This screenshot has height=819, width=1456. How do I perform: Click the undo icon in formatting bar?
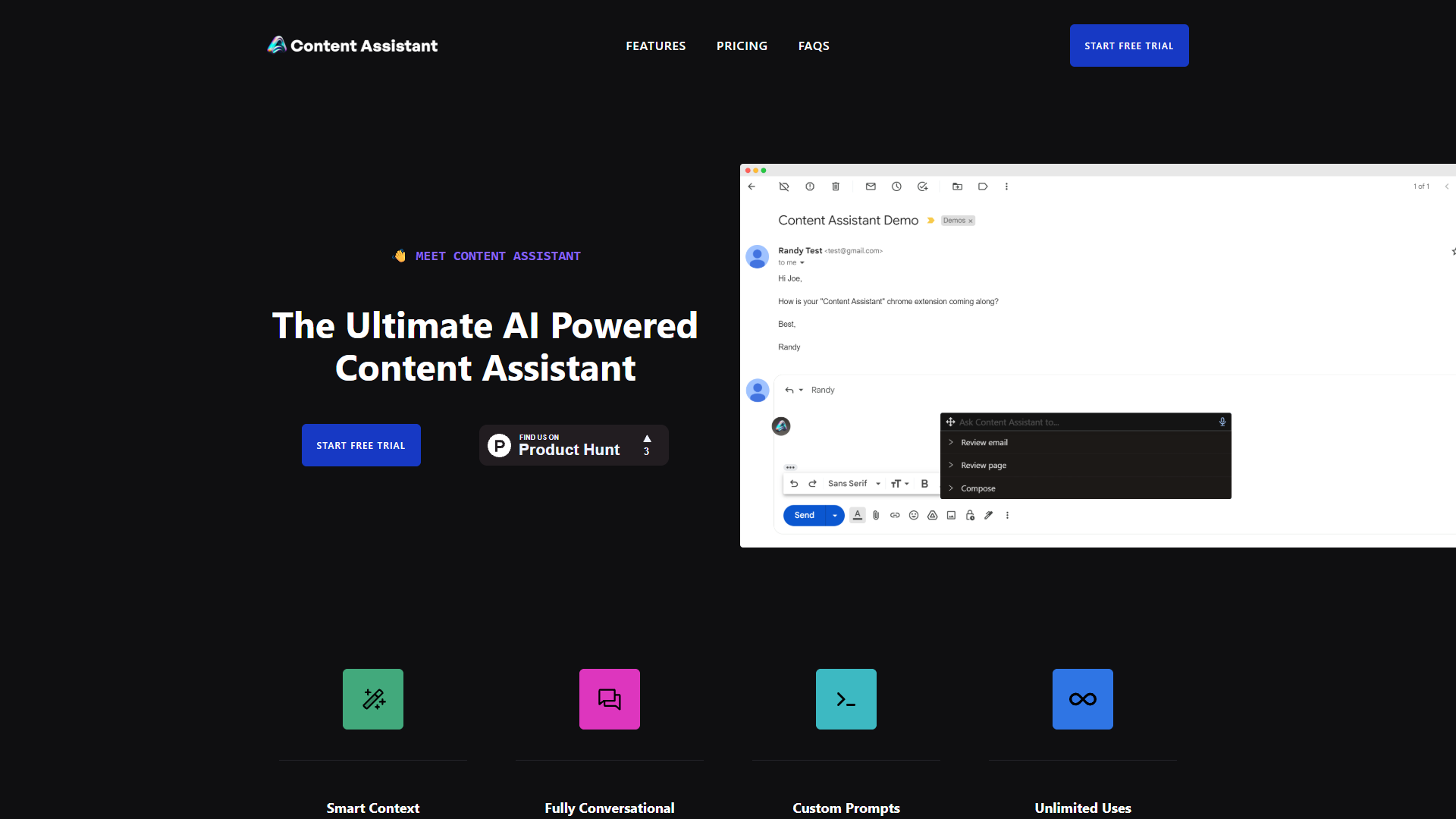pyautogui.click(x=794, y=484)
